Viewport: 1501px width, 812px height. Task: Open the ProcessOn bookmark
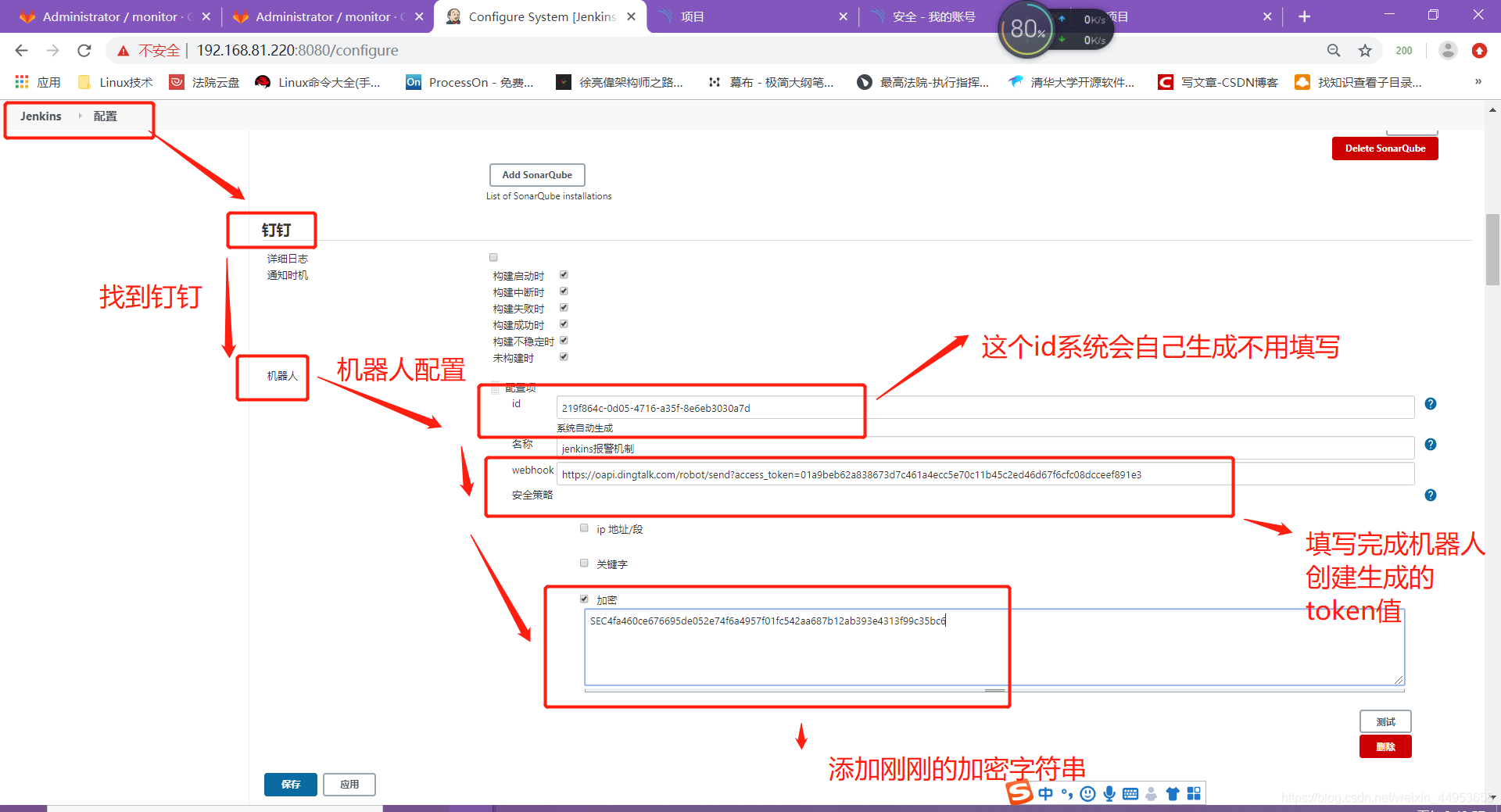(470, 82)
